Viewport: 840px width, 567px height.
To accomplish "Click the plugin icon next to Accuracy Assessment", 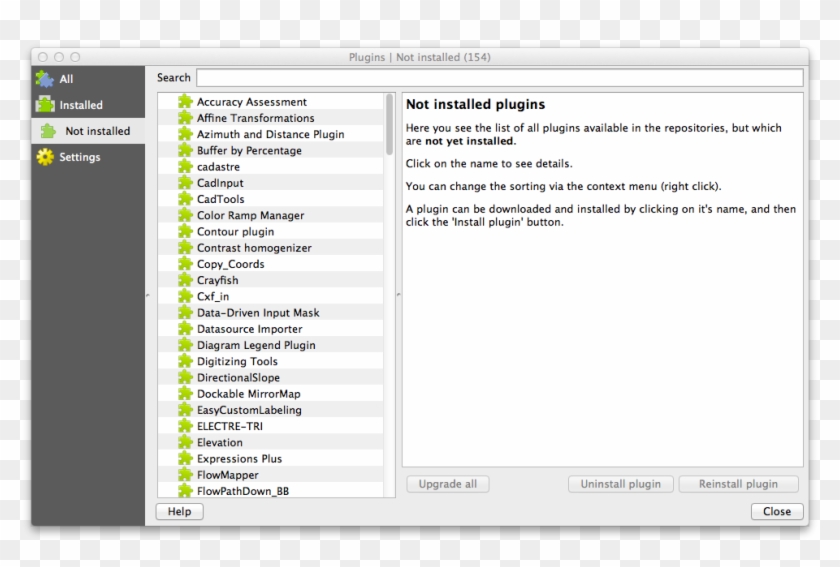I will click(185, 101).
